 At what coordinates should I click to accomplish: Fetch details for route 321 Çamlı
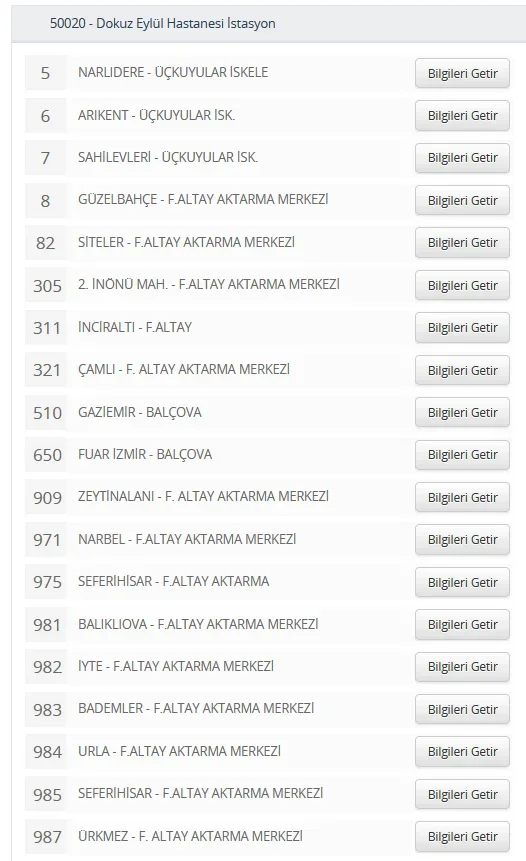[462, 371]
